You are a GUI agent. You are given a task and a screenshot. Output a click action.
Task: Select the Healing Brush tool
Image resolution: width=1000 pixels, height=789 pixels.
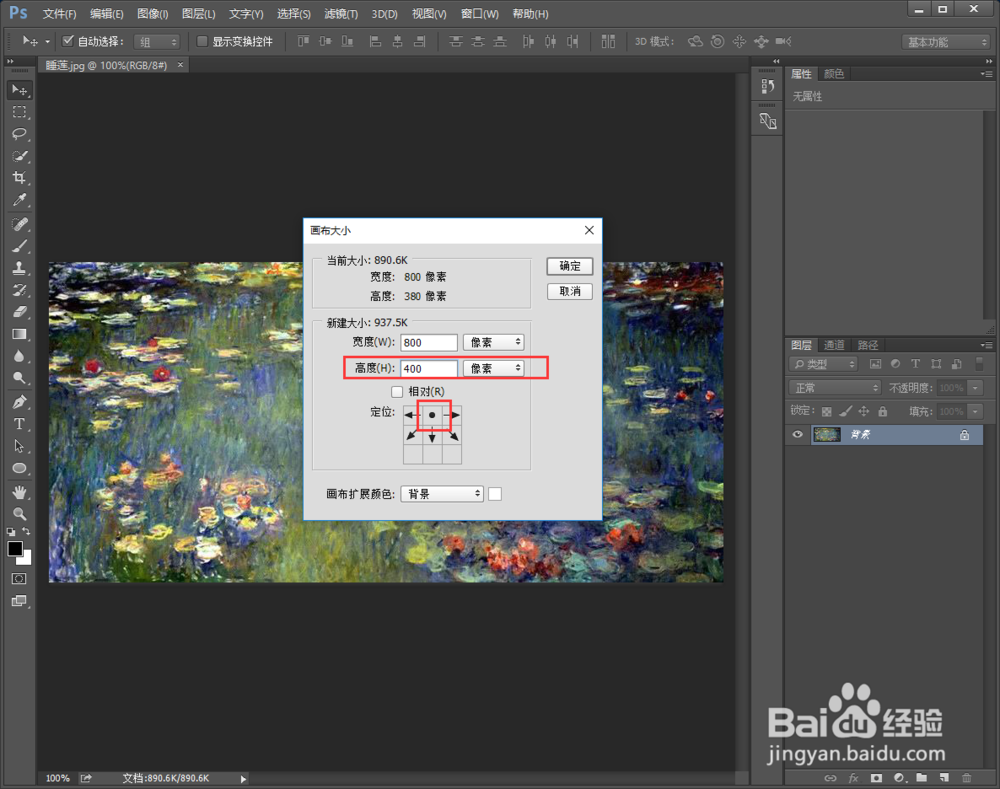click(x=20, y=224)
